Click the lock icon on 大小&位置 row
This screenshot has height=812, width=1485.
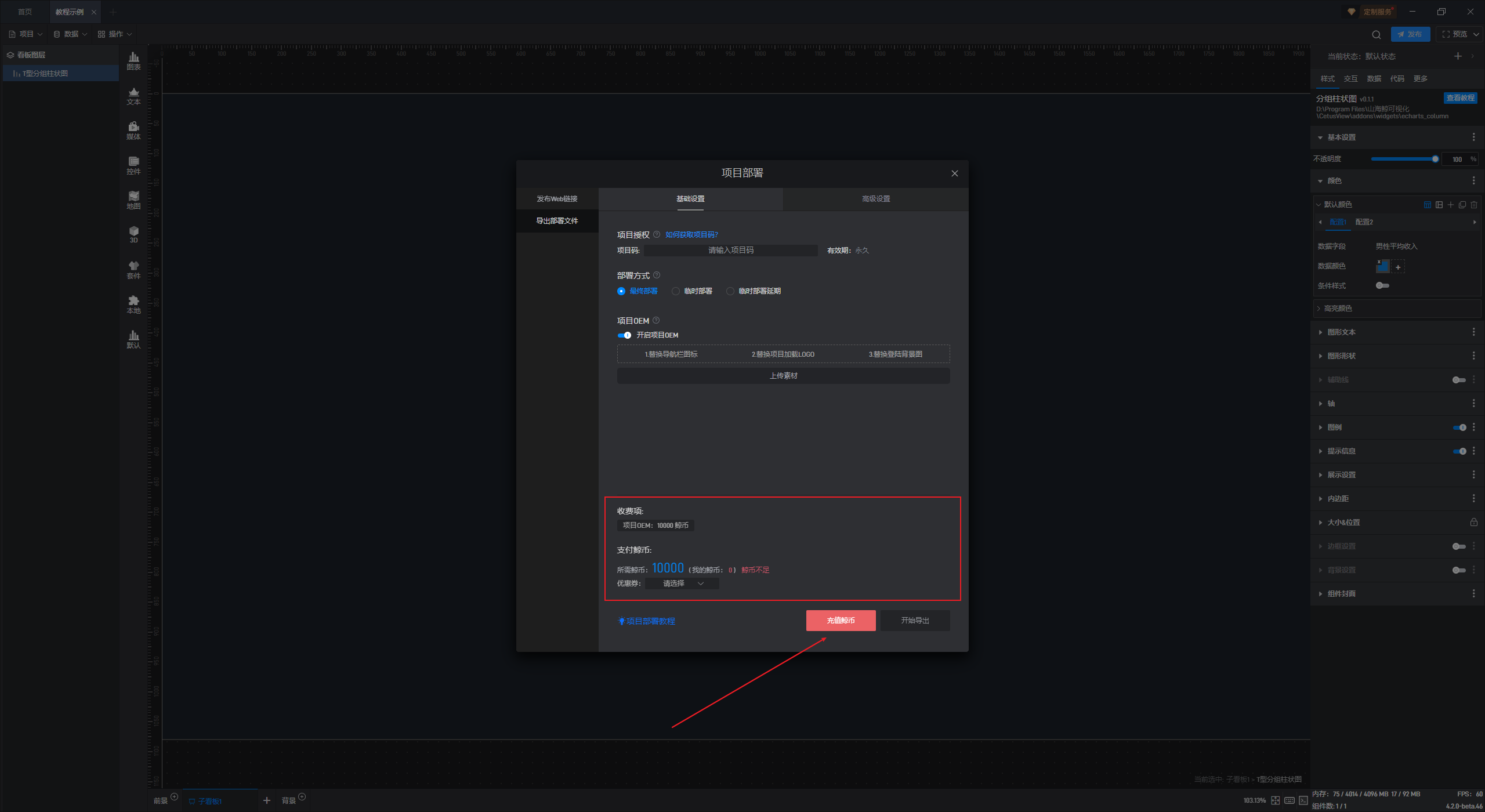point(1473,522)
